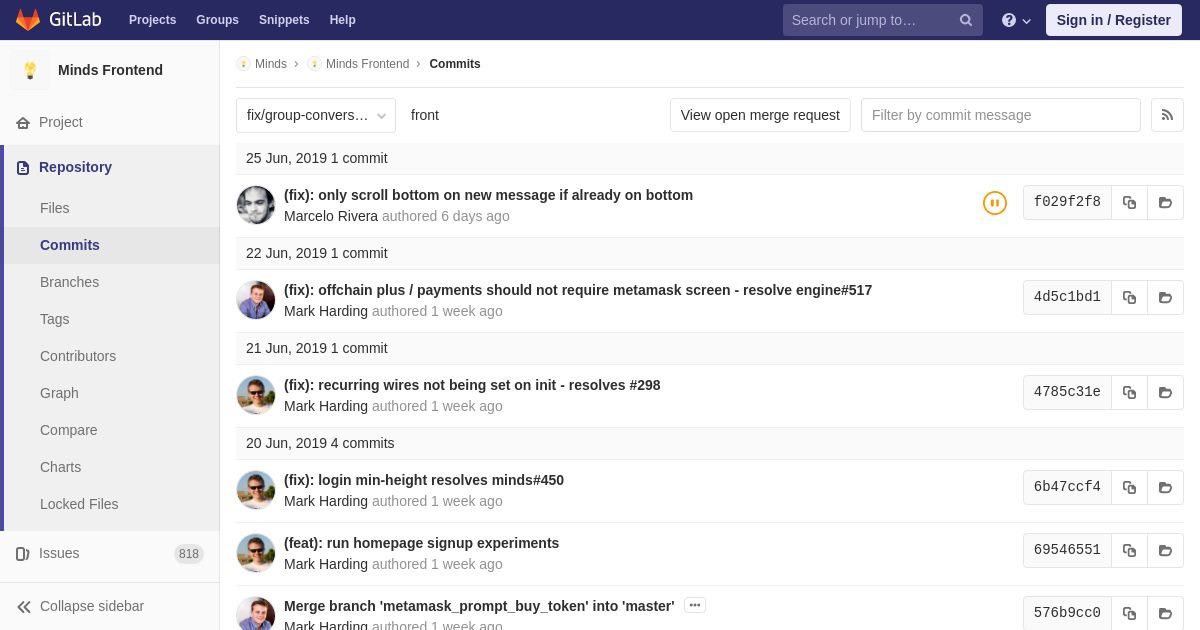
Task: Open the Projects menu in top bar
Action: tap(152, 20)
